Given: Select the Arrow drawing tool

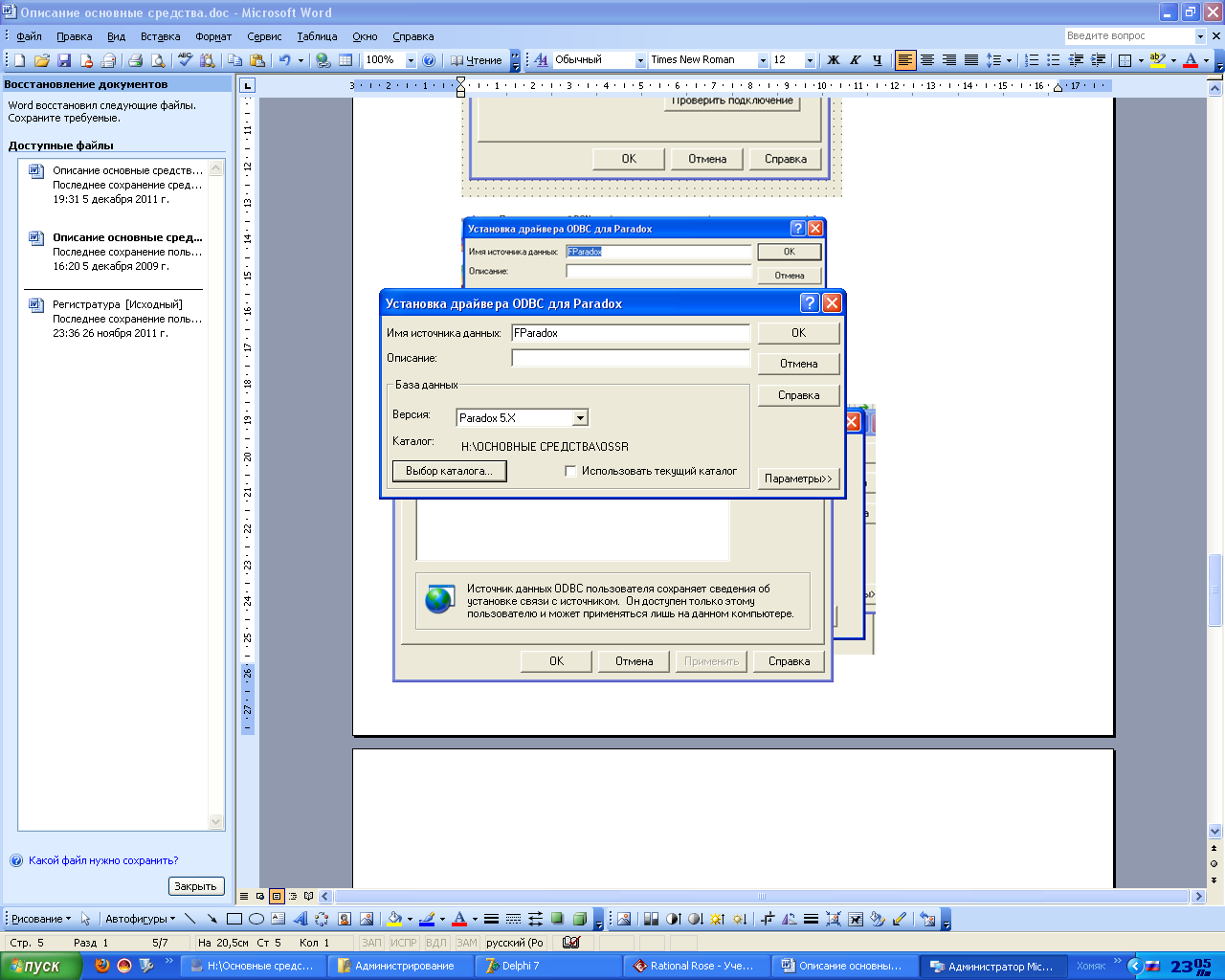Looking at the screenshot, I should tap(212, 919).
